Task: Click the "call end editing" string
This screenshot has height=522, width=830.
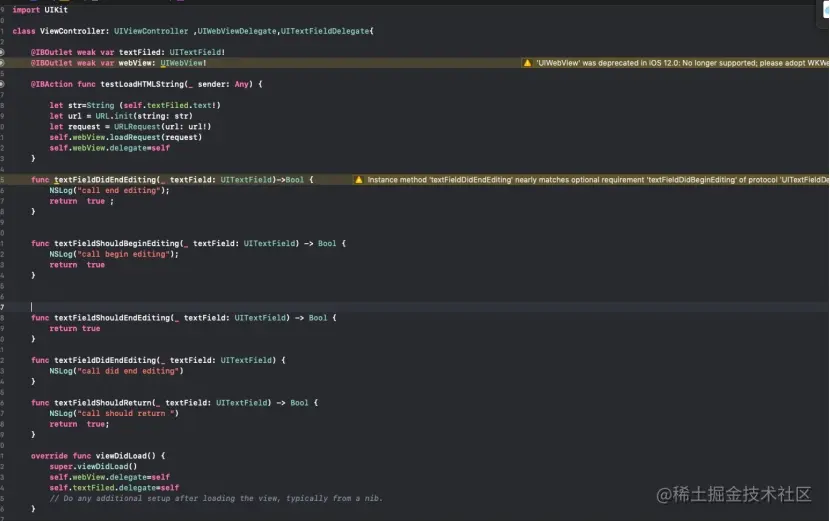Action: (119, 191)
